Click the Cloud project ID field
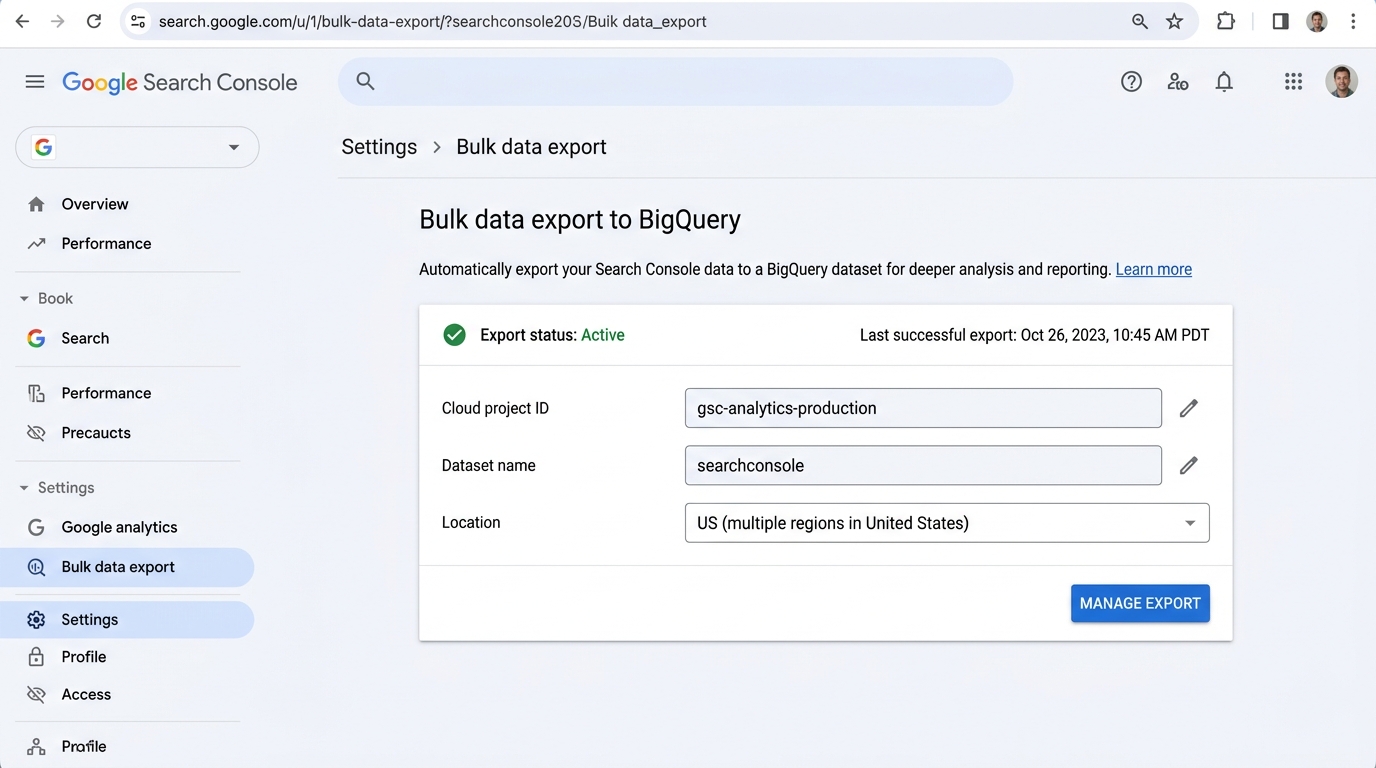Image resolution: width=1376 pixels, height=768 pixels. (923, 408)
